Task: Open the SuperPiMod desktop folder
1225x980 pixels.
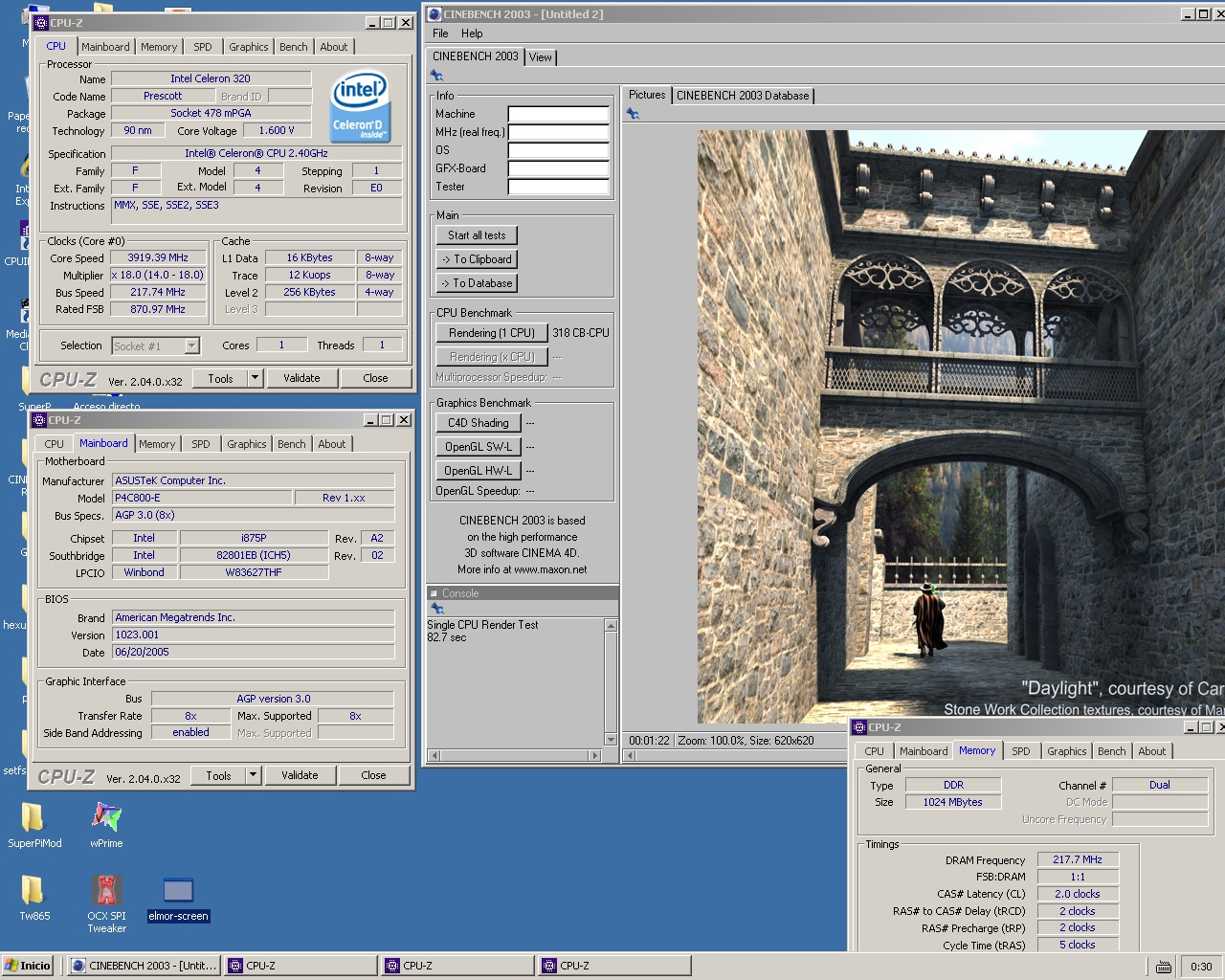Action: [x=33, y=825]
